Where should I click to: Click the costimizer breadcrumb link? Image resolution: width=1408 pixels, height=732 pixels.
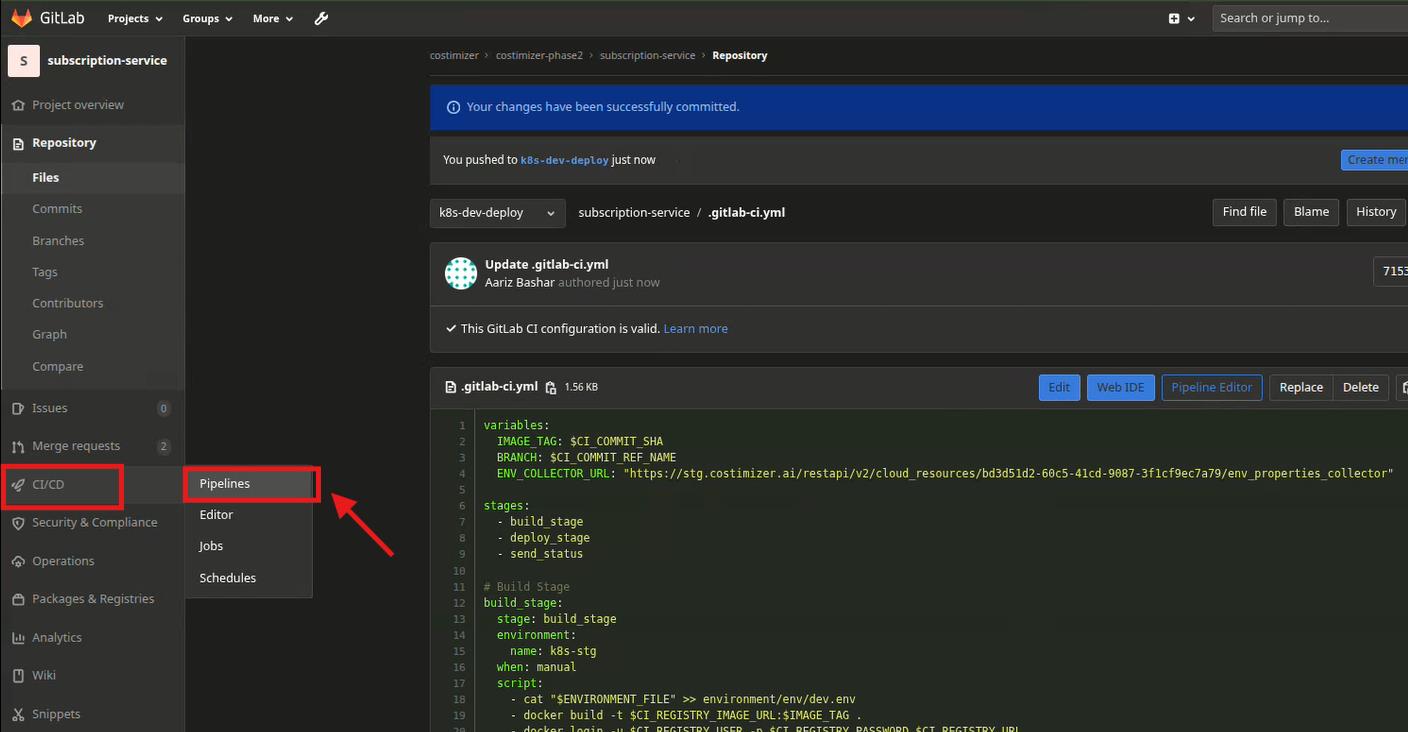tap(454, 56)
